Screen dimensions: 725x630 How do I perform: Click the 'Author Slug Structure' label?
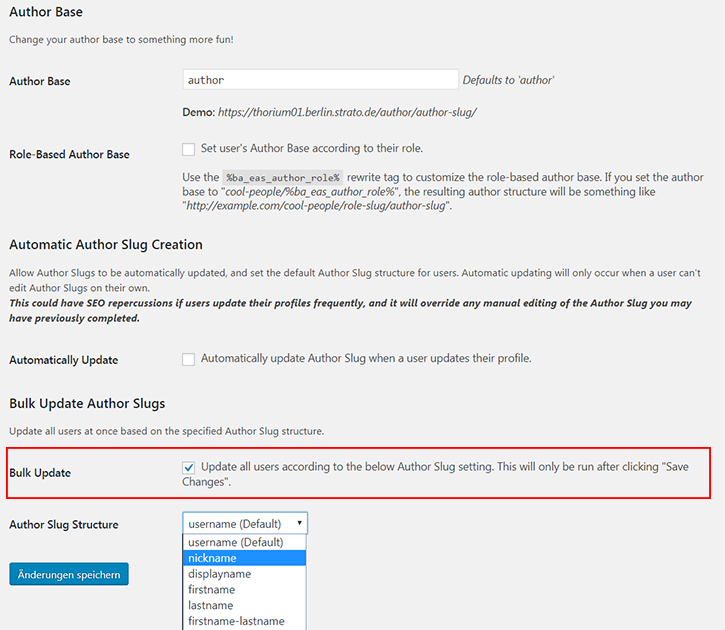[x=64, y=525]
